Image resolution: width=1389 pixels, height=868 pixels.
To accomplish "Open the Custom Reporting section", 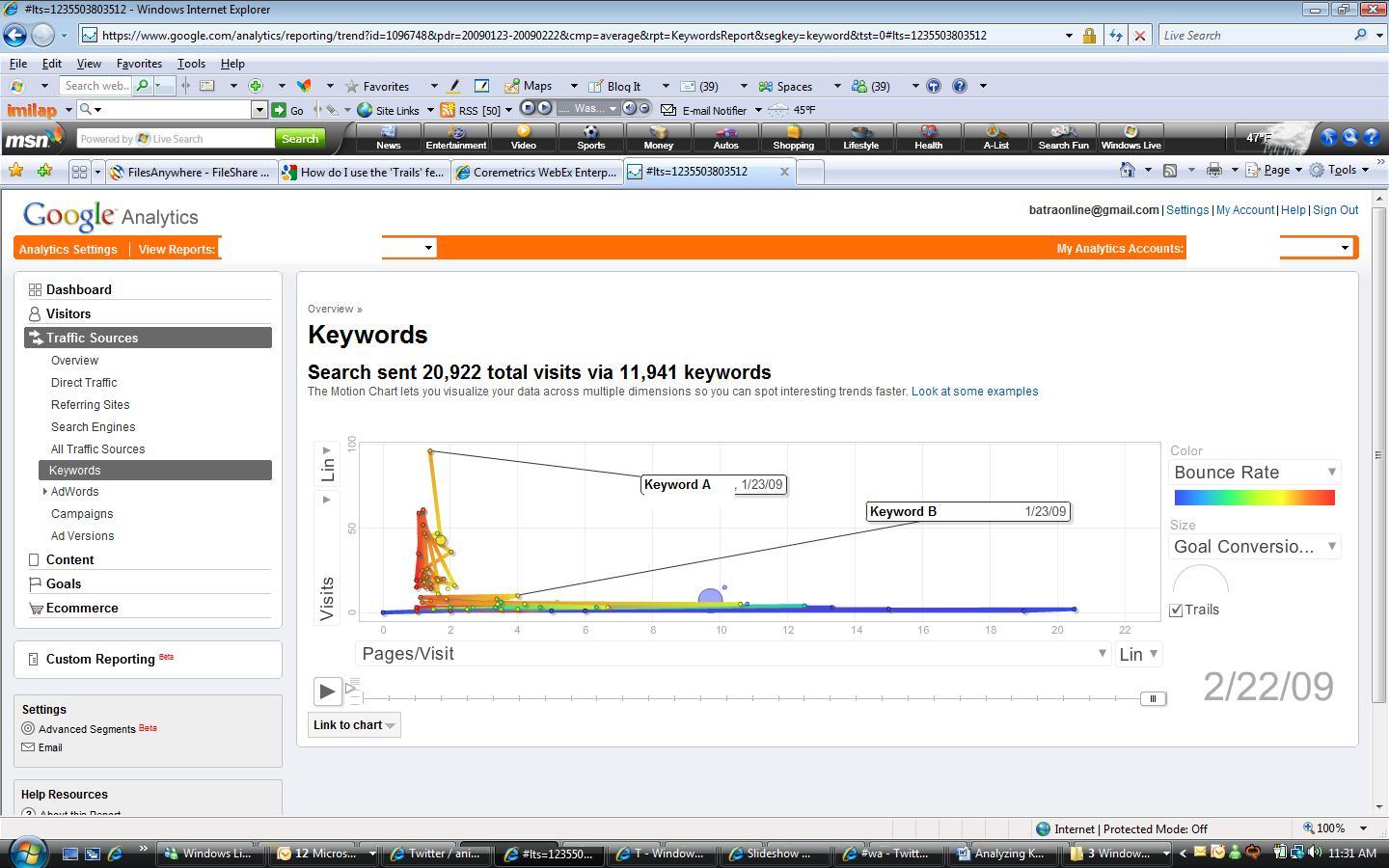I will click(100, 659).
